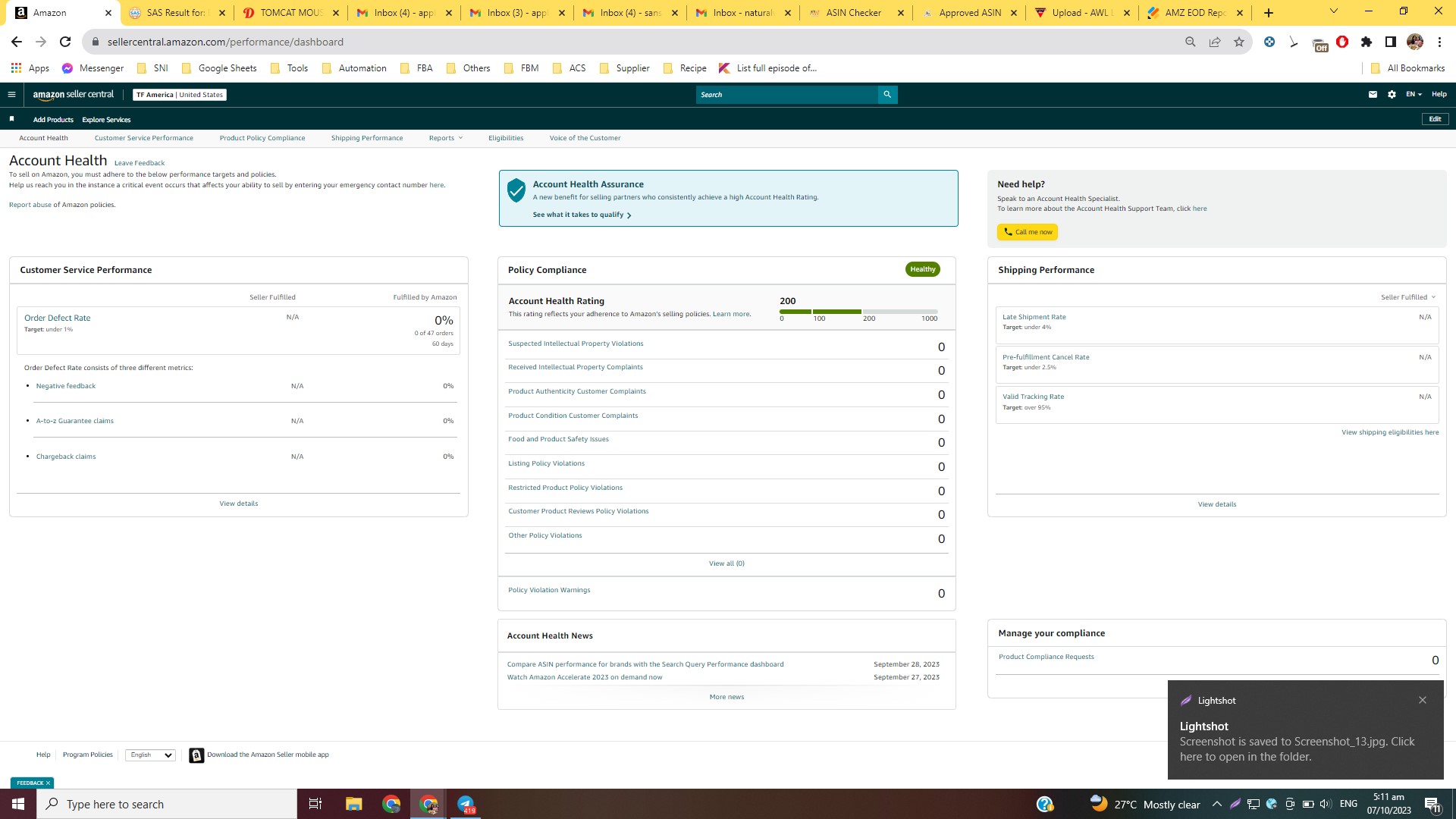The image size is (1456, 819).
Task: Click the search magnifier button in Seller Central
Action: 887,95
